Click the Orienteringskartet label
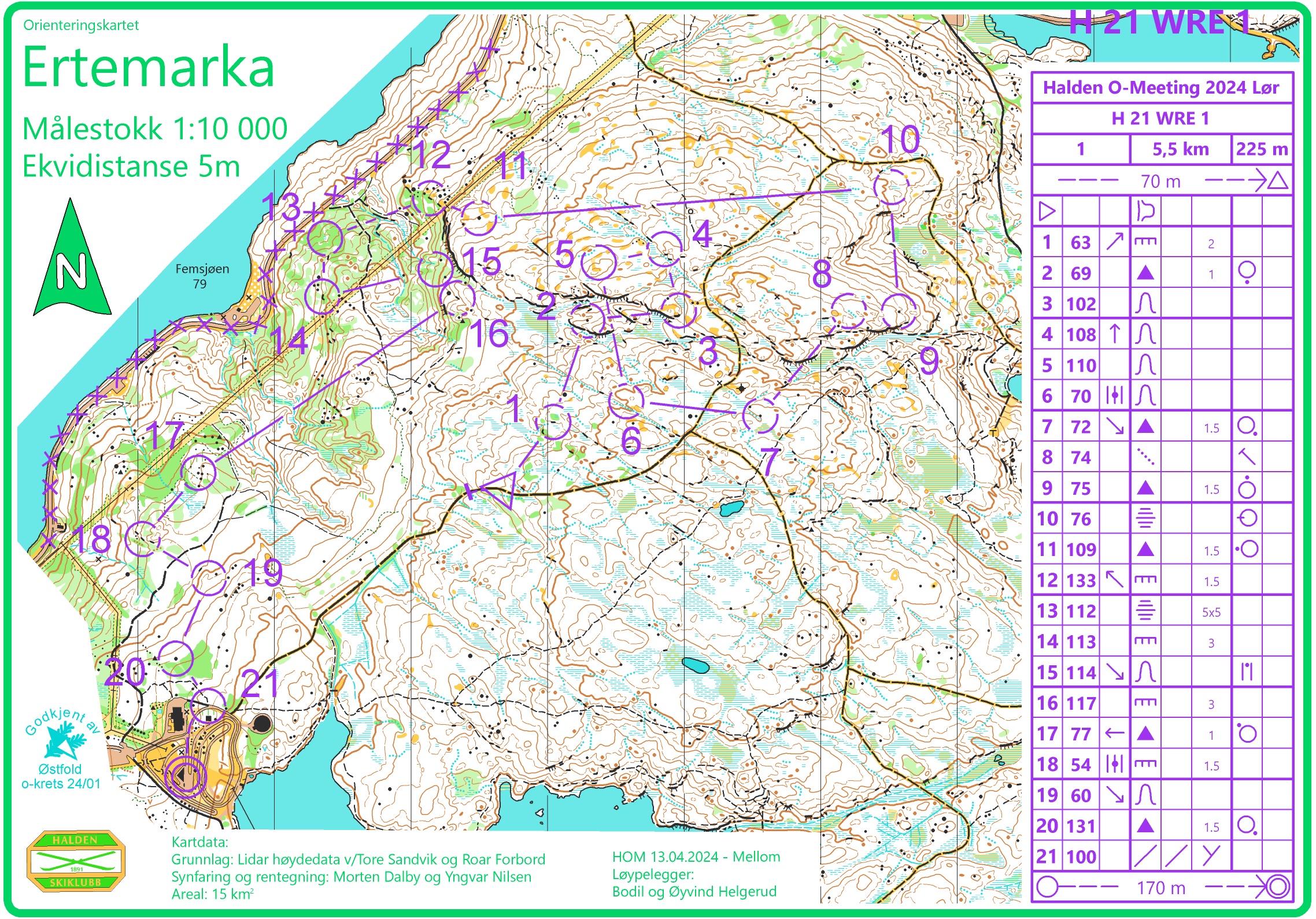The width and height of the screenshot is (1316, 919). click(x=81, y=25)
